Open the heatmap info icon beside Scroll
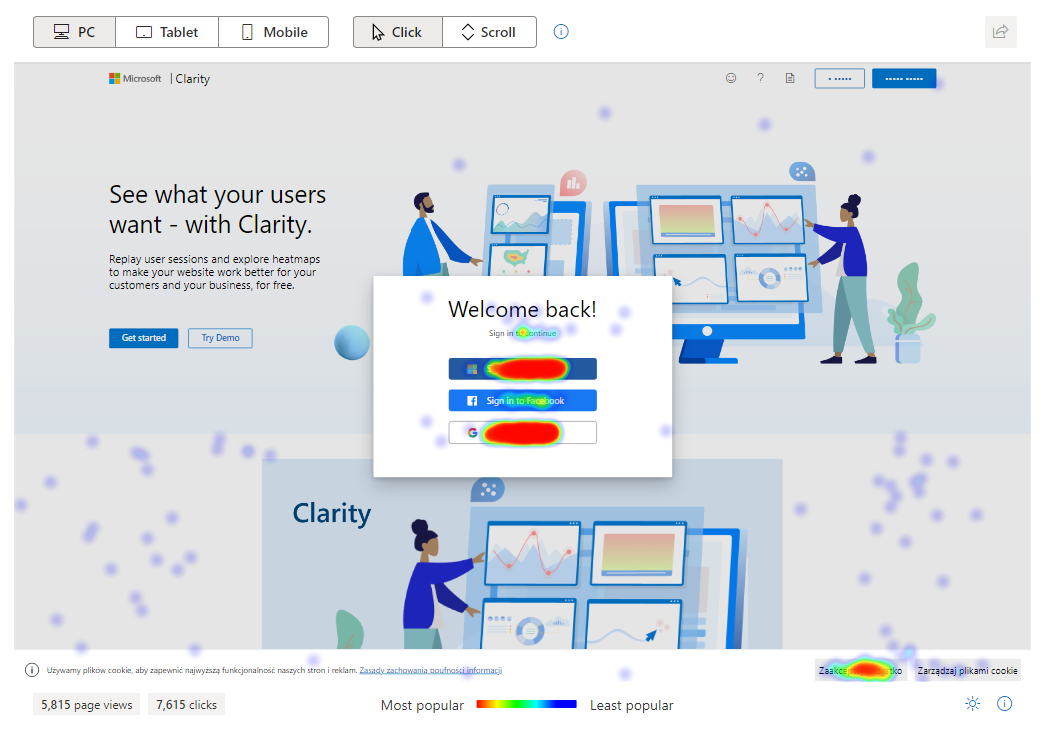1048x732 pixels. click(x=561, y=31)
